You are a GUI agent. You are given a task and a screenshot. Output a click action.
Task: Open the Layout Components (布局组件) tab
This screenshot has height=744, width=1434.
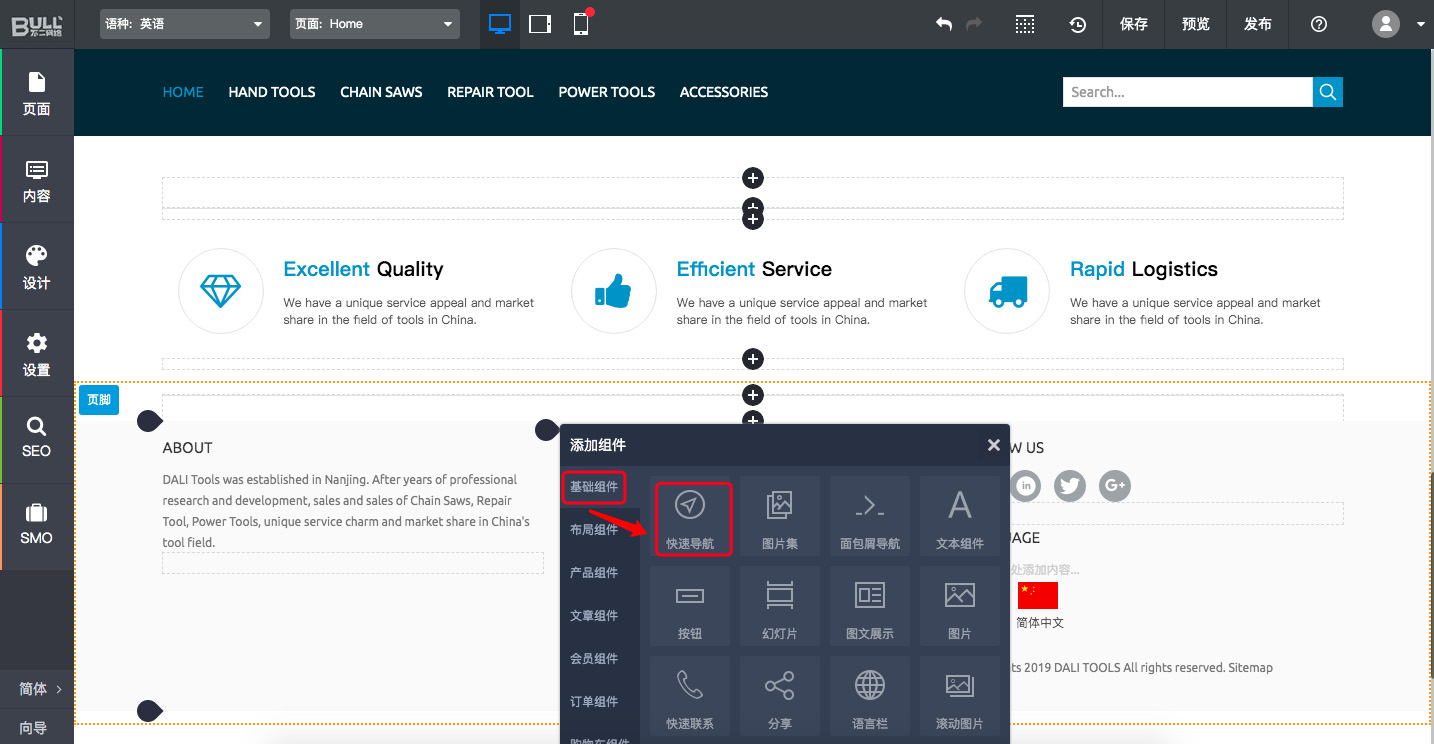pyautogui.click(x=594, y=530)
